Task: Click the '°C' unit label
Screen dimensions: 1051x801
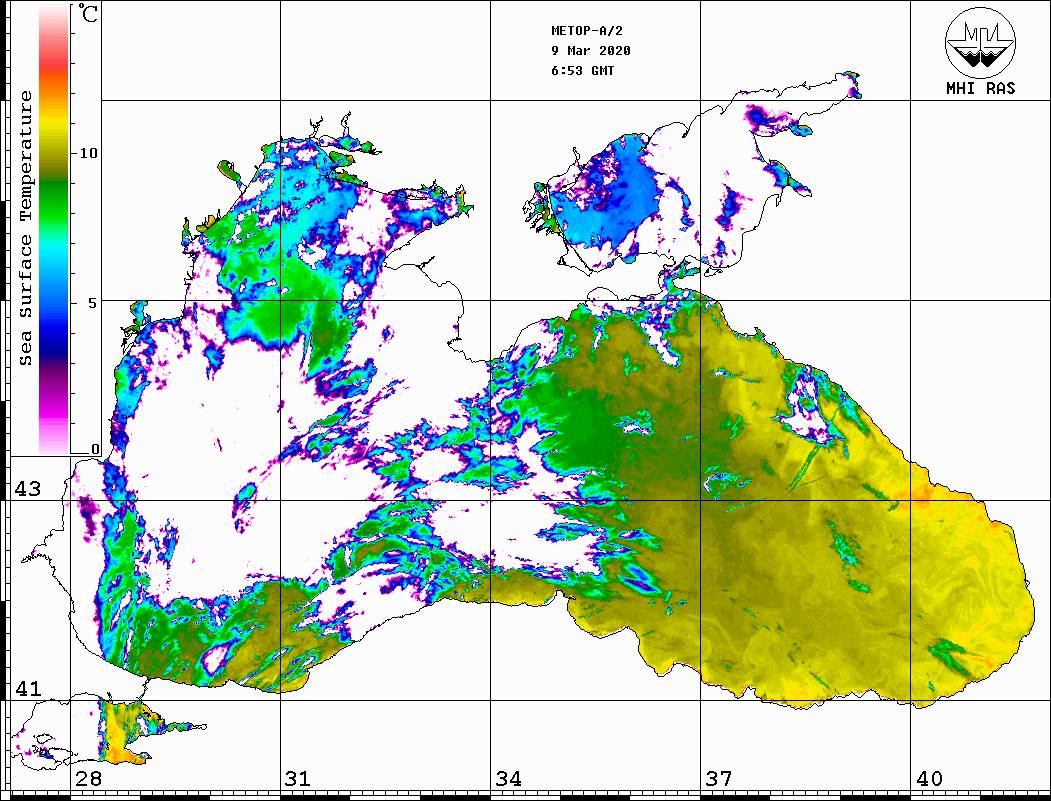Action: [x=88, y=13]
